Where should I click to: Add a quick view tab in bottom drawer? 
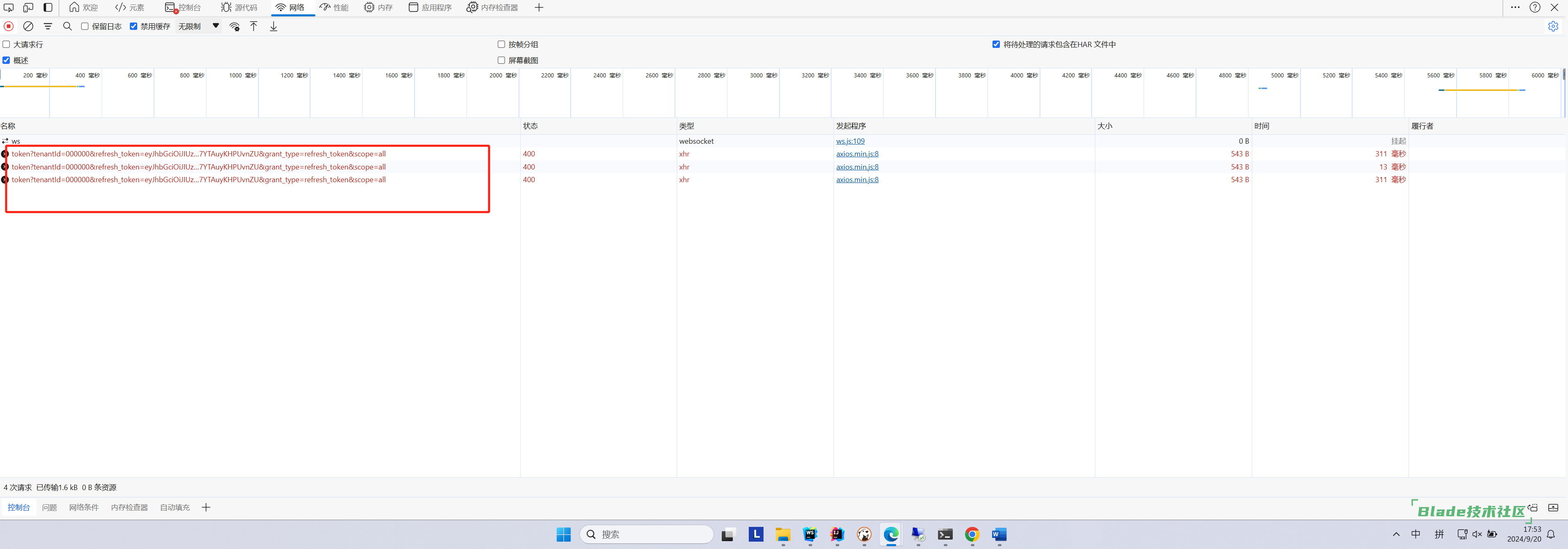(x=206, y=507)
